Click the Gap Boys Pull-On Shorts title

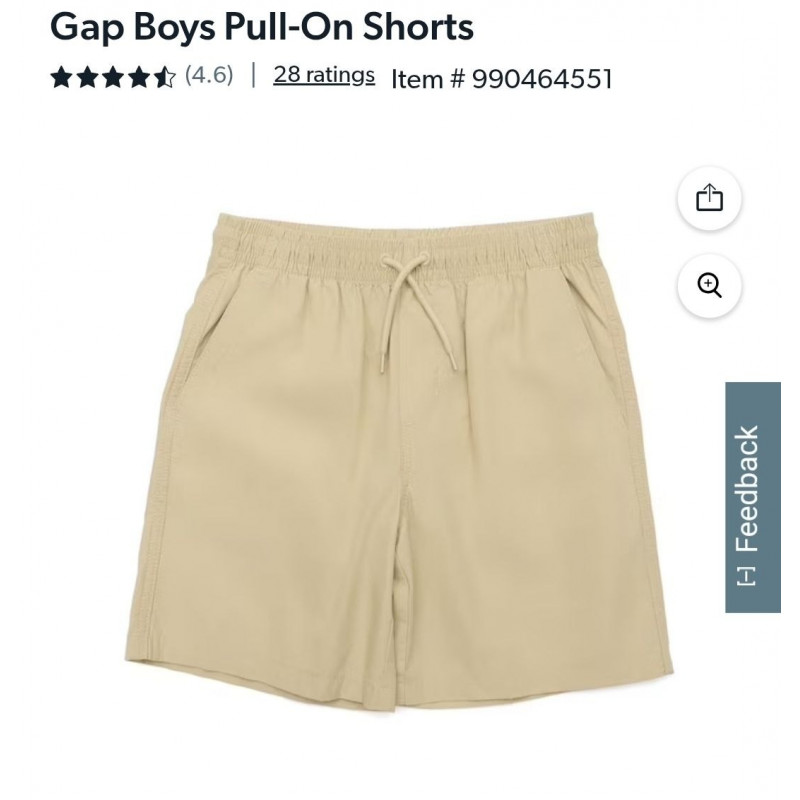pos(262,26)
